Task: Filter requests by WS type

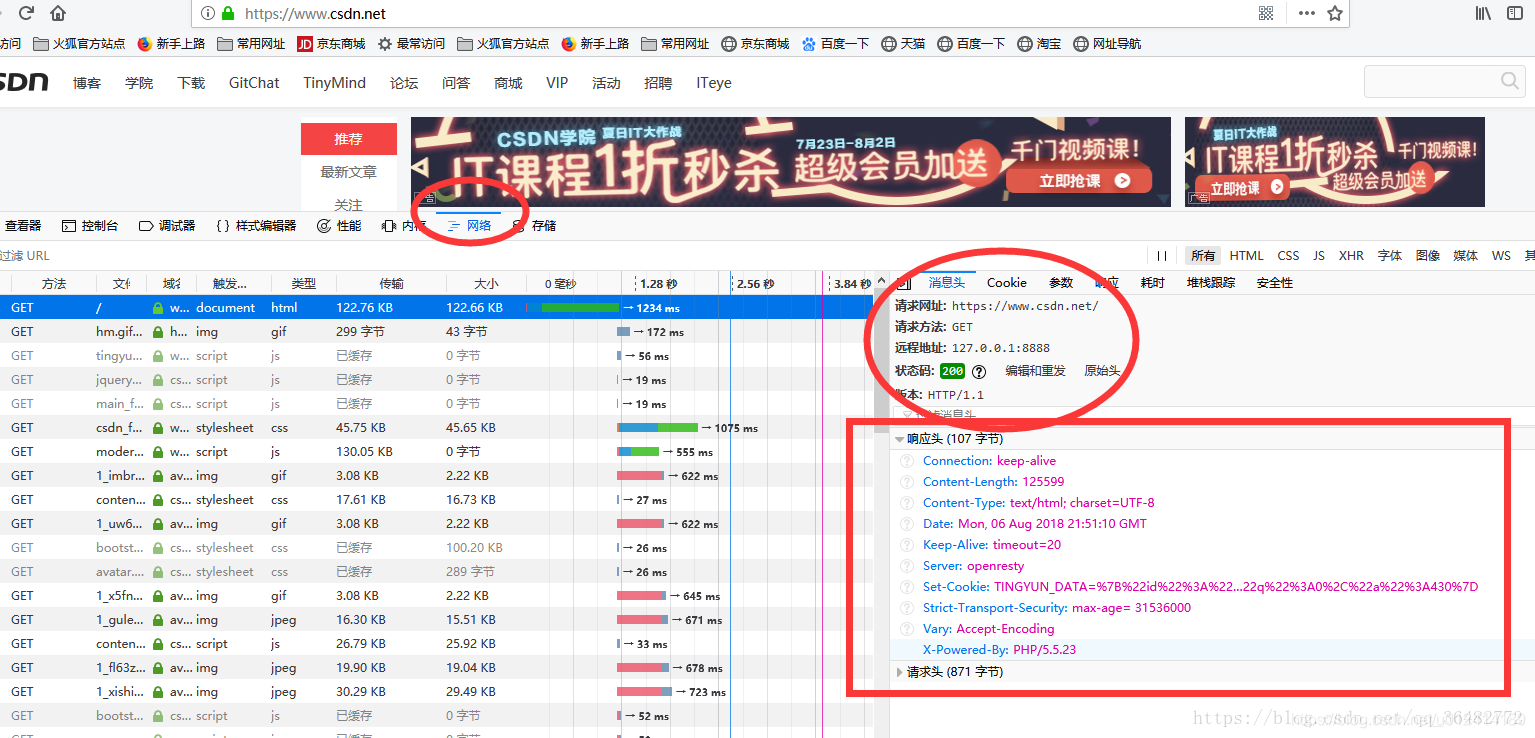Action: [x=1501, y=256]
